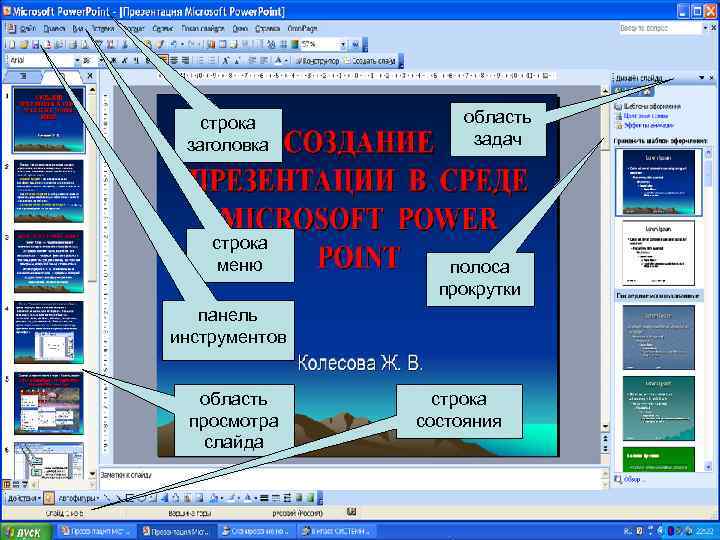Increase font size icon
The width and height of the screenshot is (720, 540).
tap(226, 61)
